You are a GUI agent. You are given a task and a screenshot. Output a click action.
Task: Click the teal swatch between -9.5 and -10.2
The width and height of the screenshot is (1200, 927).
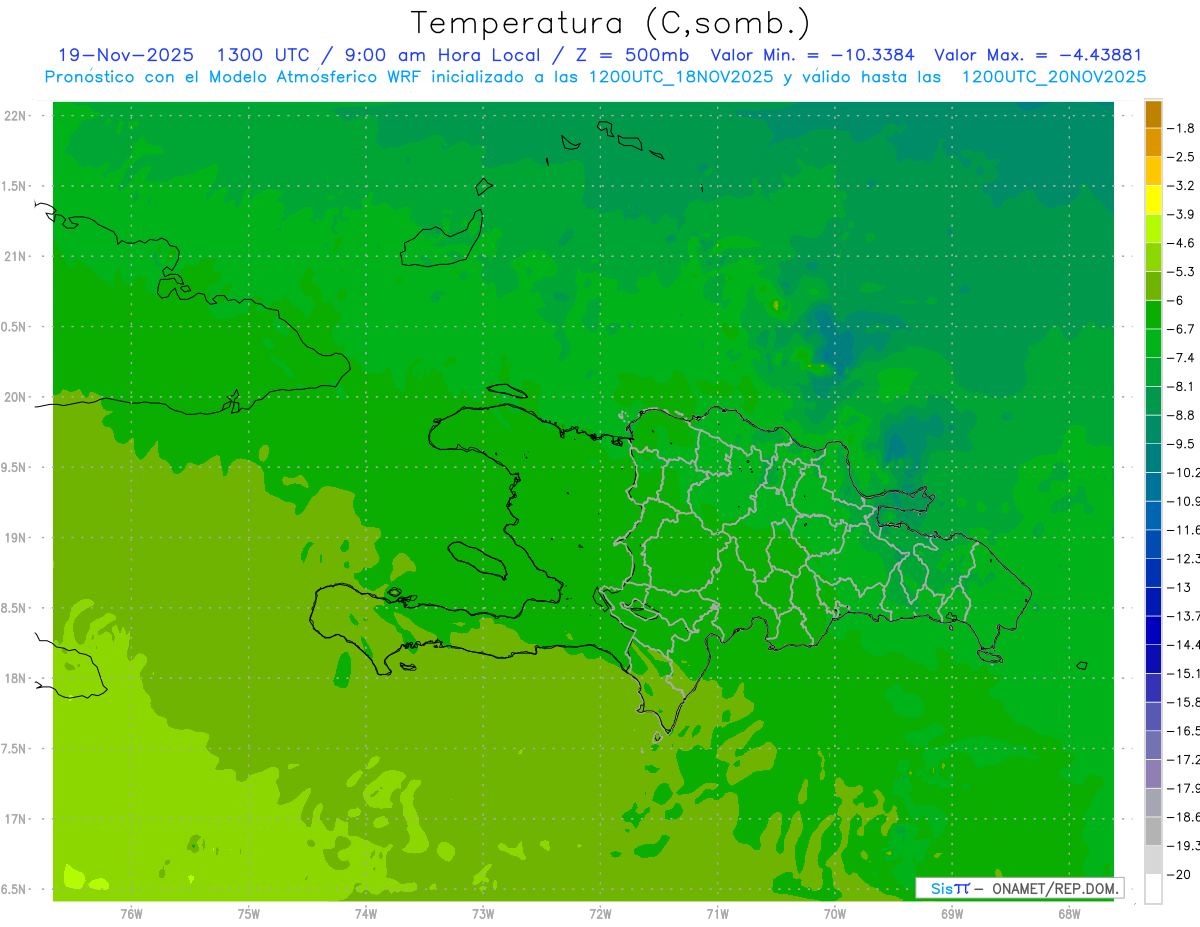click(x=1153, y=458)
